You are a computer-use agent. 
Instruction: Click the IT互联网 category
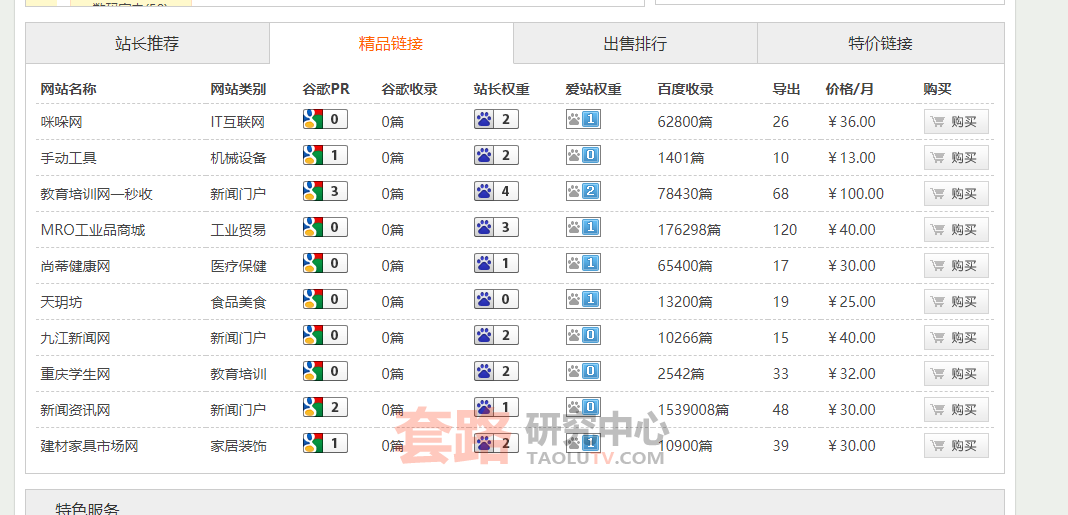[238, 123]
